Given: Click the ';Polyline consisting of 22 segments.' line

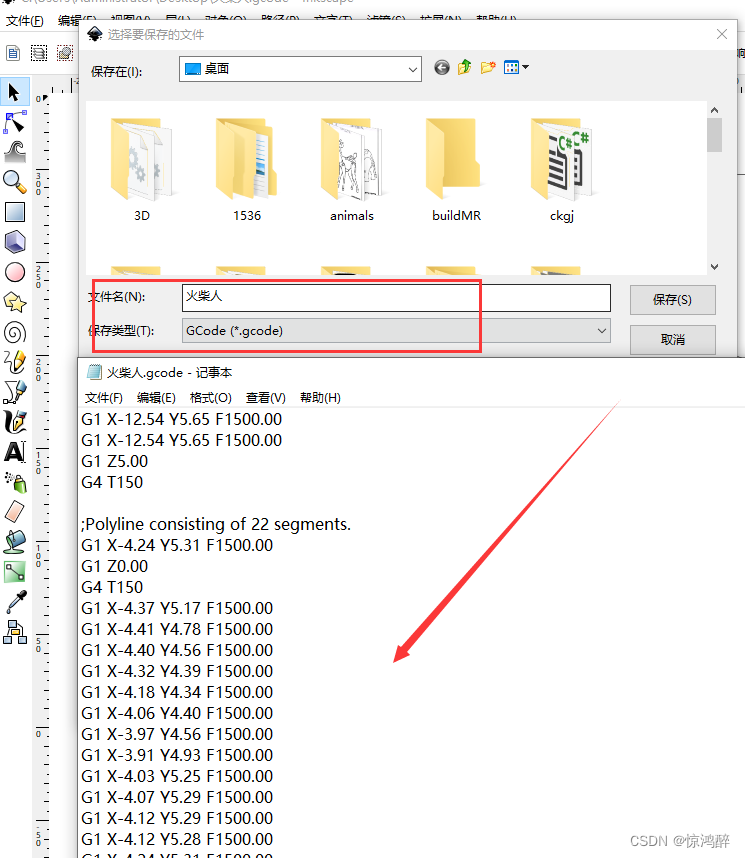Looking at the screenshot, I should pyautogui.click(x=216, y=524).
